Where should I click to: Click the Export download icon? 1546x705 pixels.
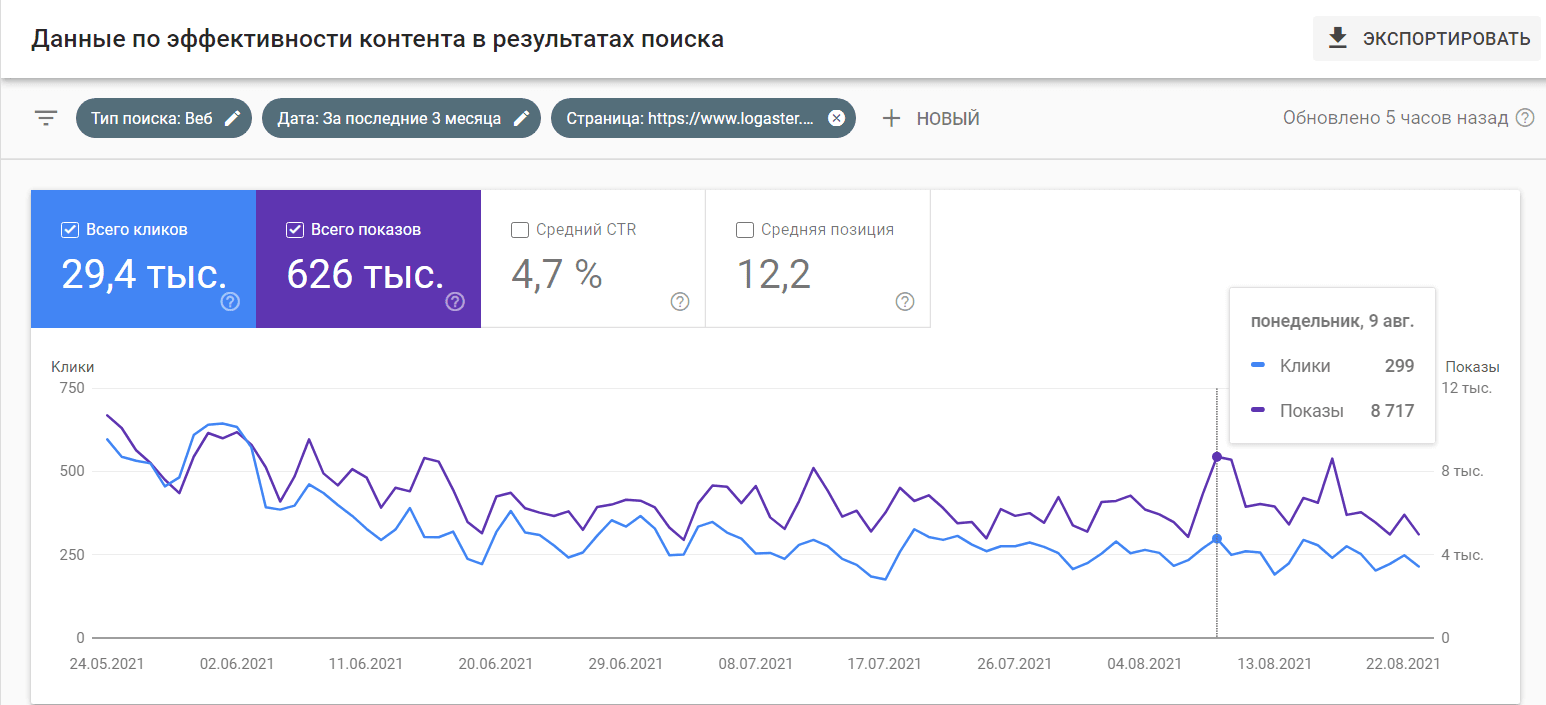point(1337,39)
